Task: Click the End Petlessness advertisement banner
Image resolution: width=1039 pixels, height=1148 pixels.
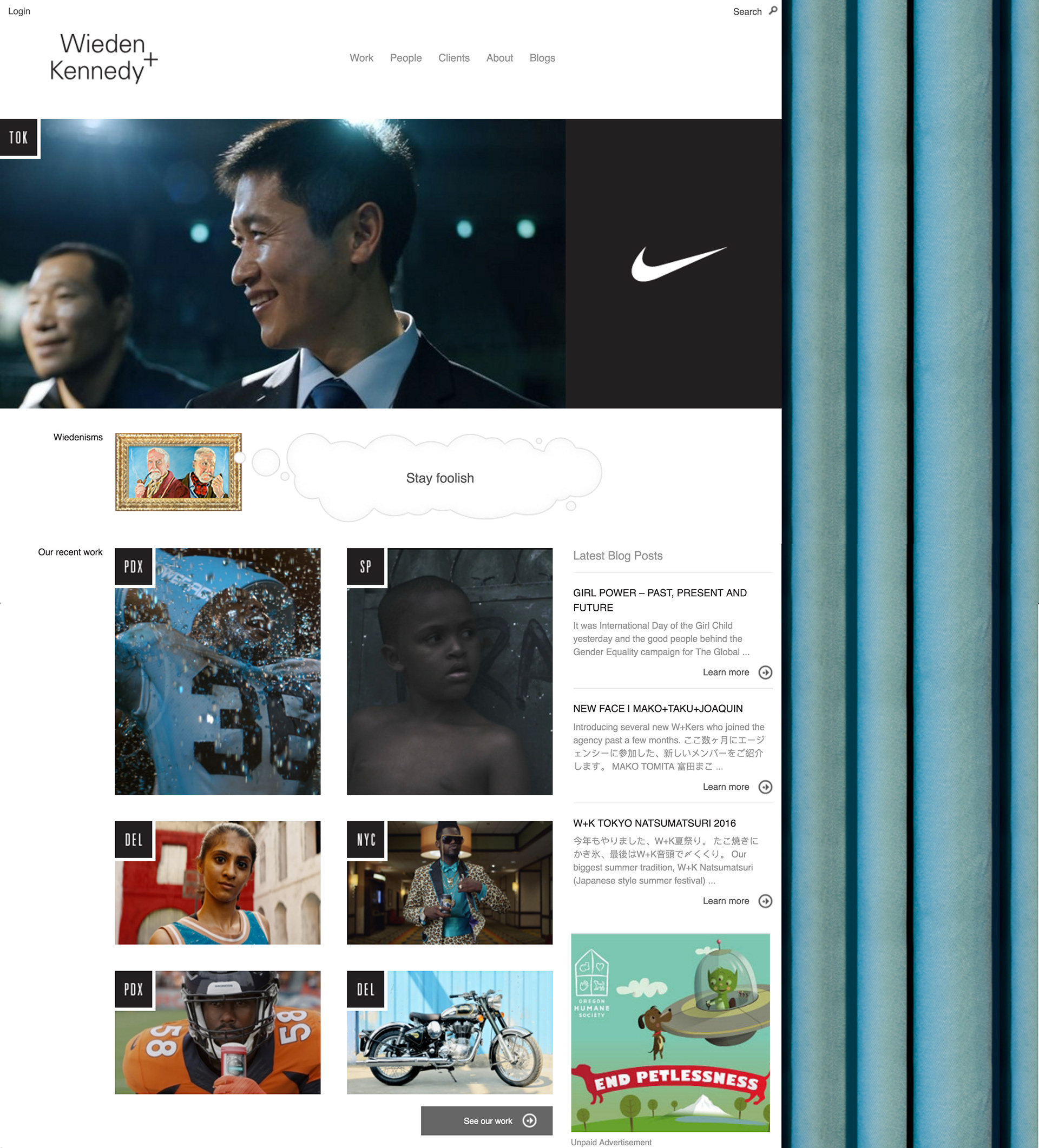Action: (x=670, y=1032)
